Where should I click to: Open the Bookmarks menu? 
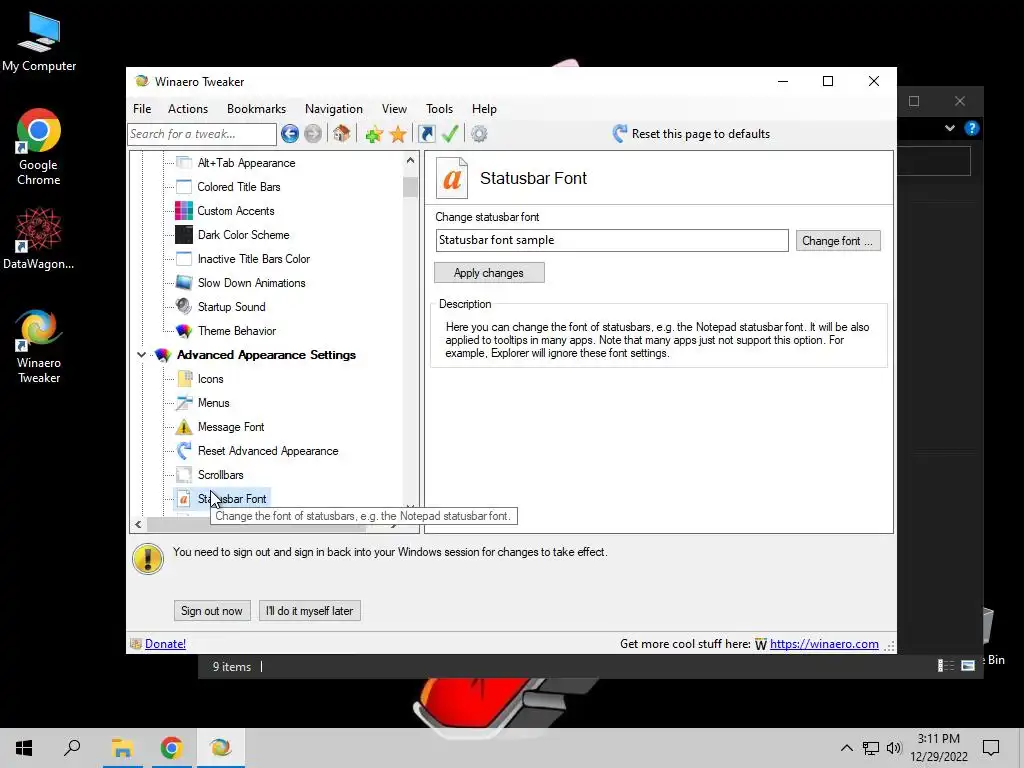(256, 109)
